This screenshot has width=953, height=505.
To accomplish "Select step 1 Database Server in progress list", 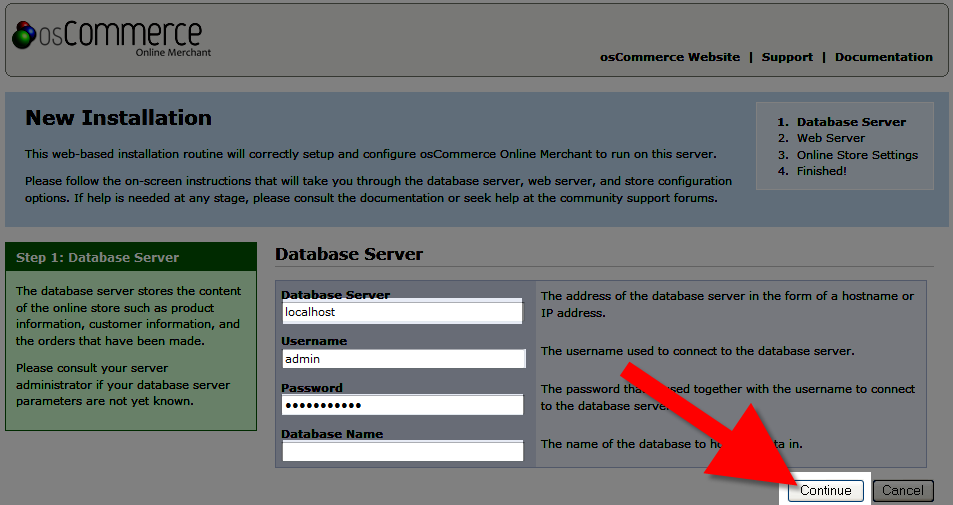I will 851,122.
